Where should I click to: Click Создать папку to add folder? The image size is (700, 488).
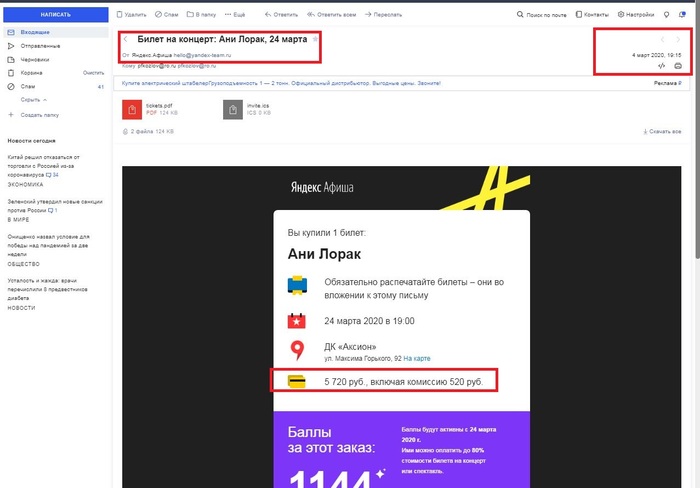tap(39, 115)
